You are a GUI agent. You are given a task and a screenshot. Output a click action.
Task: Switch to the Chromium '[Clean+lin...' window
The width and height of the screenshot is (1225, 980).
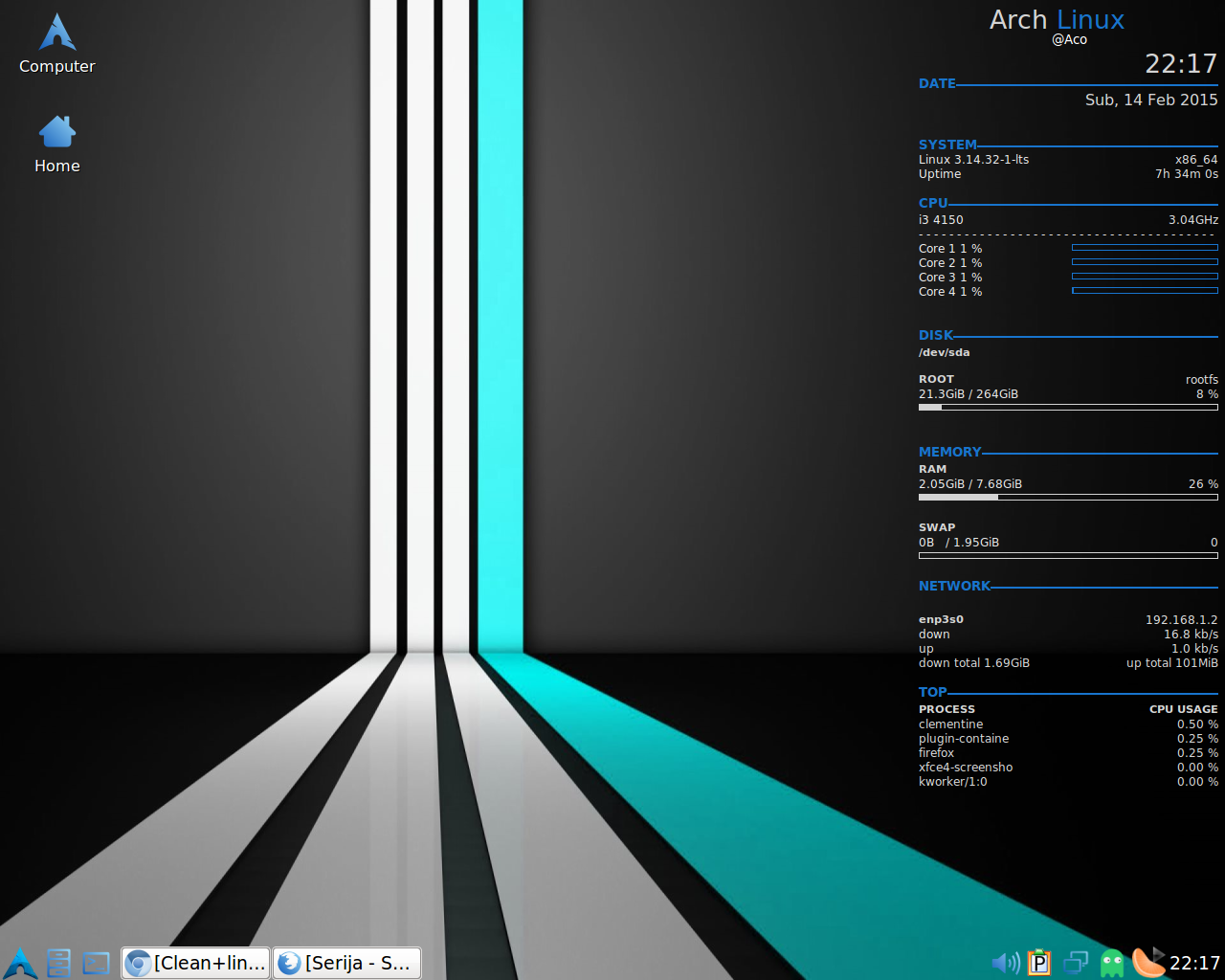click(196, 963)
